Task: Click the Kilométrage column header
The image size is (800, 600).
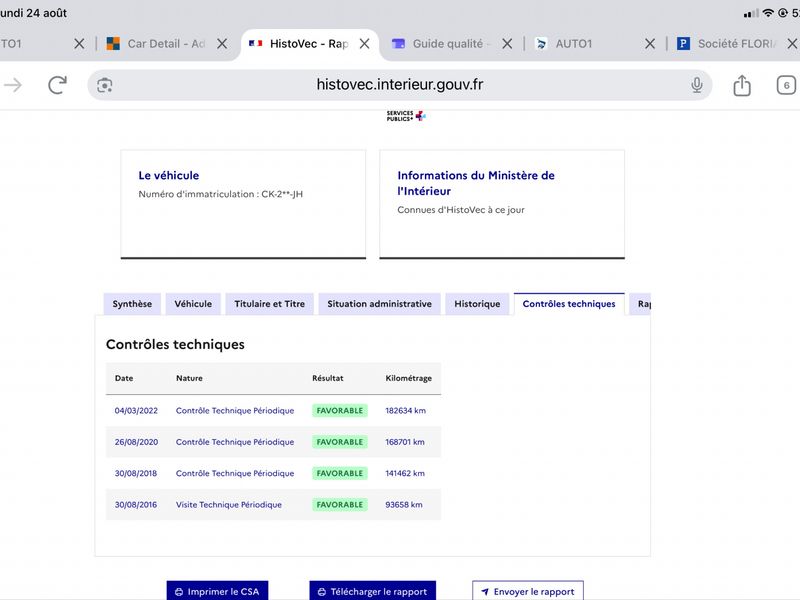Action: [x=408, y=378]
